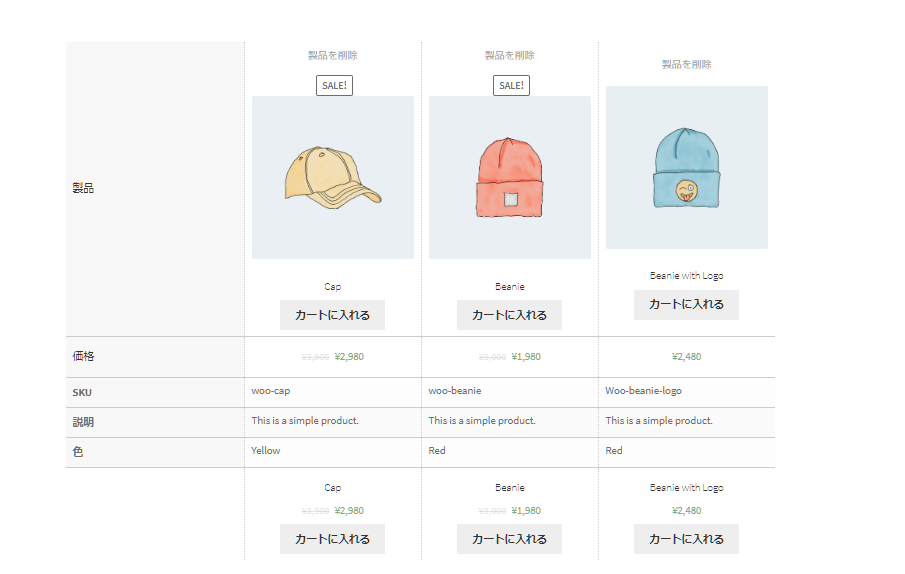905x574 pixels.
Task: Click the SALE! badge above Beanie
Action: click(x=511, y=85)
